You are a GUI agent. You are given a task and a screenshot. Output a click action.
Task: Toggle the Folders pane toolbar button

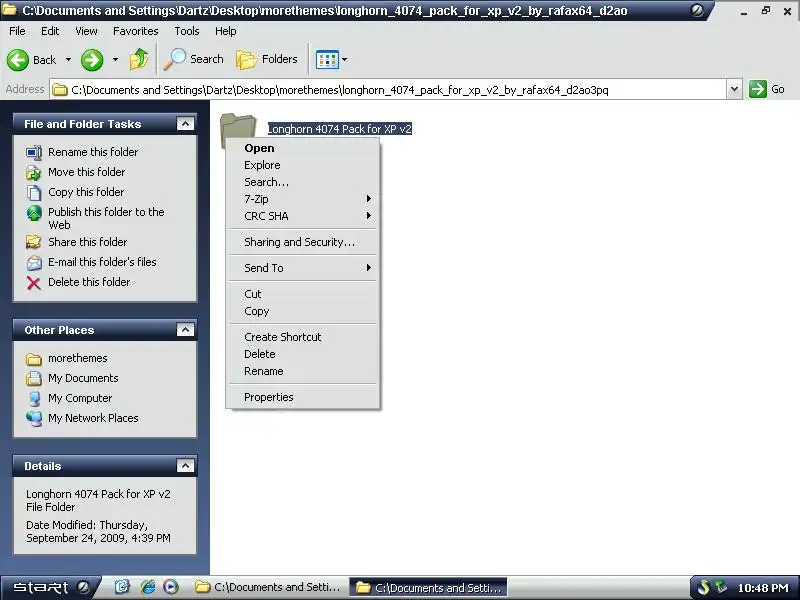pyautogui.click(x=267, y=59)
